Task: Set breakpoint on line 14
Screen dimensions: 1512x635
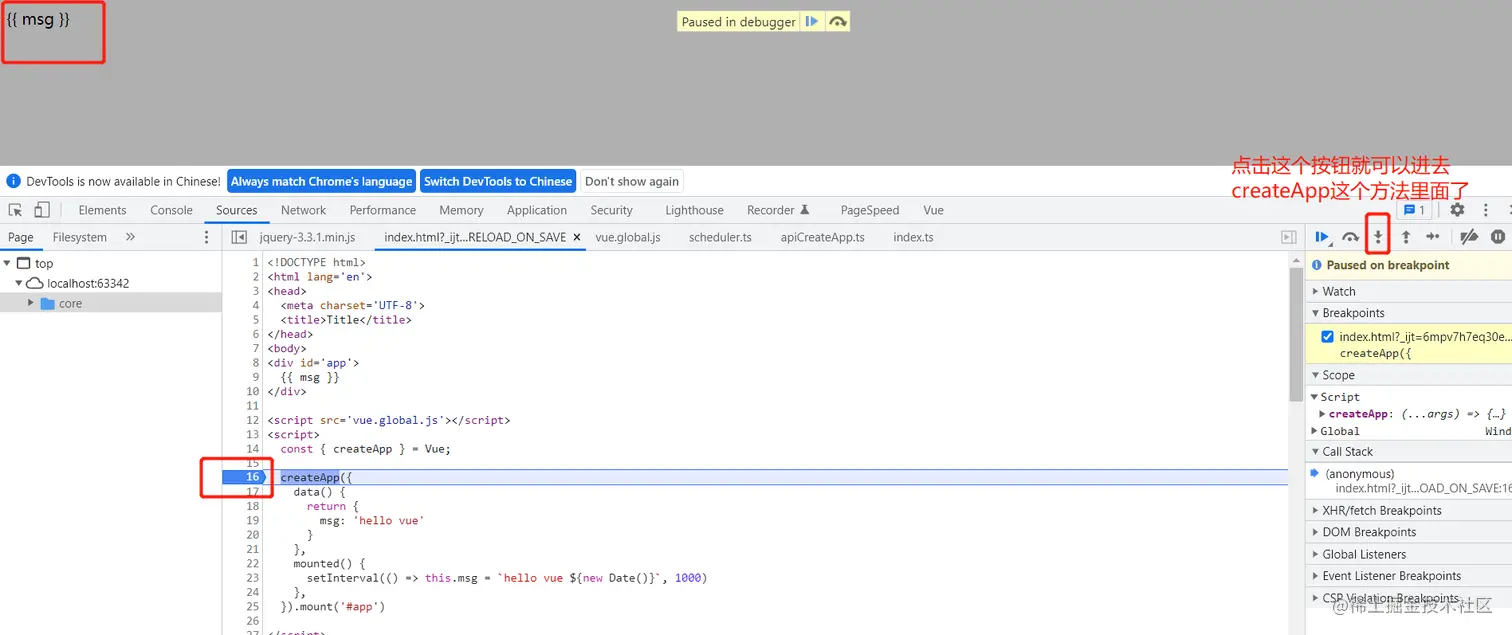Action: 253,449
